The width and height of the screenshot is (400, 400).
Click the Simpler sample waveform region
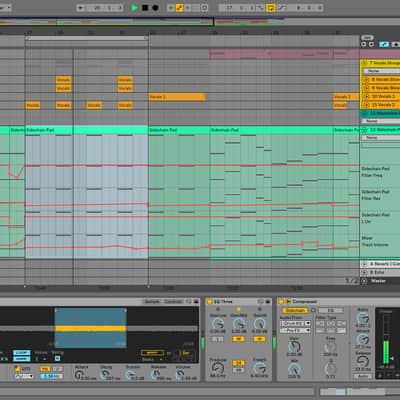(90, 328)
